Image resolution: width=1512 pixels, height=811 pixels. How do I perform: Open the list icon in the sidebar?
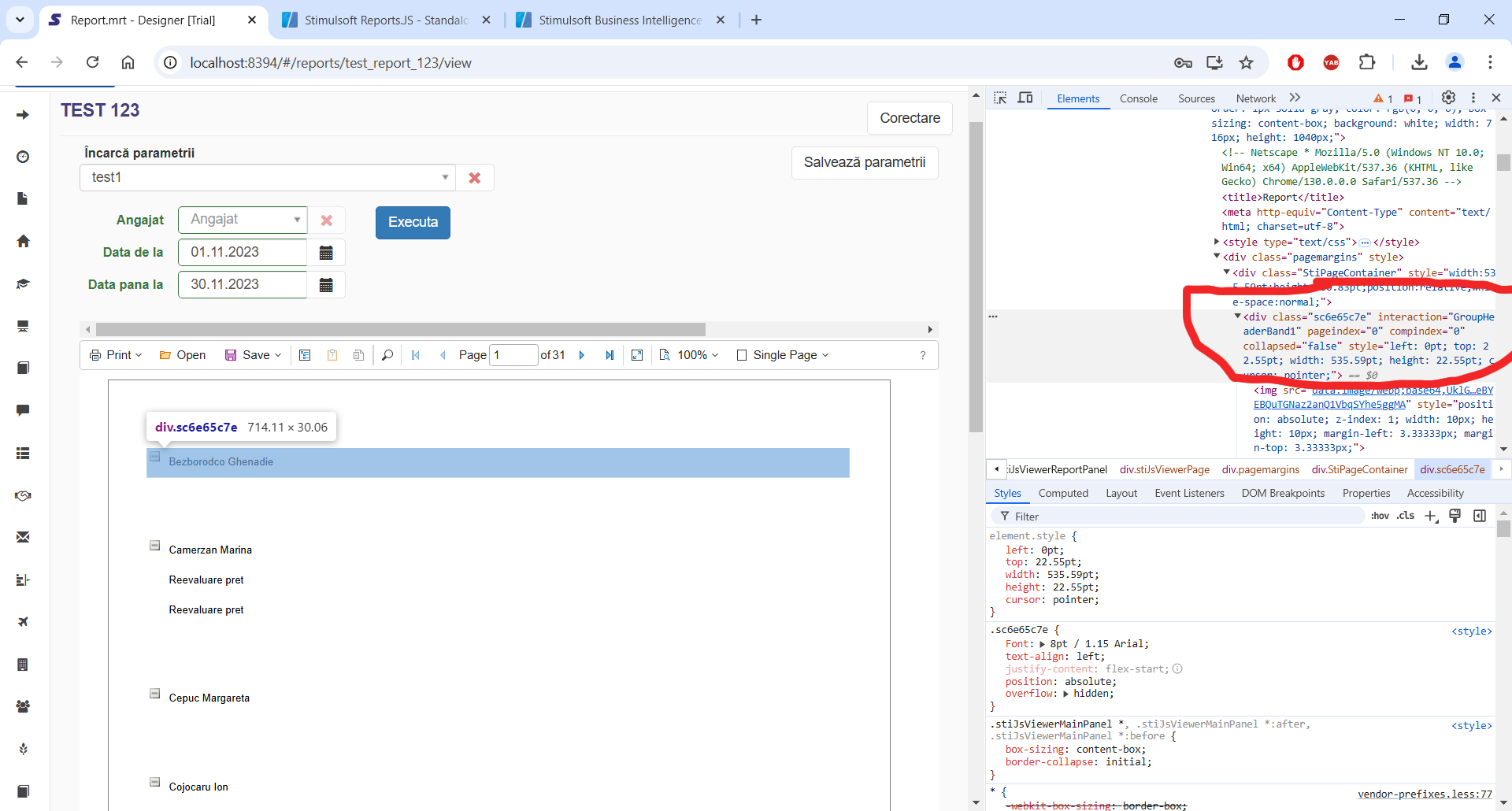click(23, 453)
